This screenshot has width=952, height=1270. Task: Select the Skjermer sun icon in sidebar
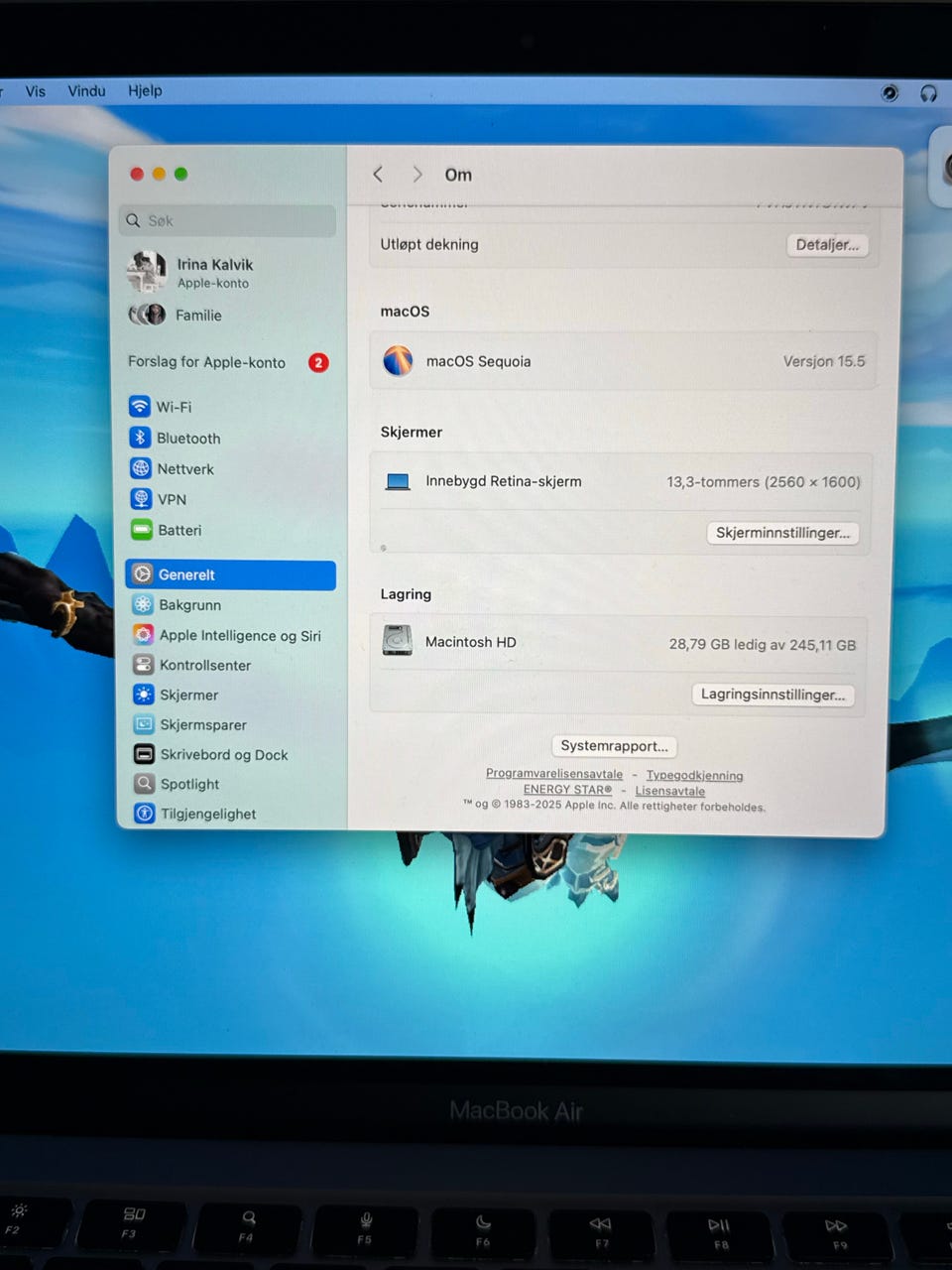[144, 695]
